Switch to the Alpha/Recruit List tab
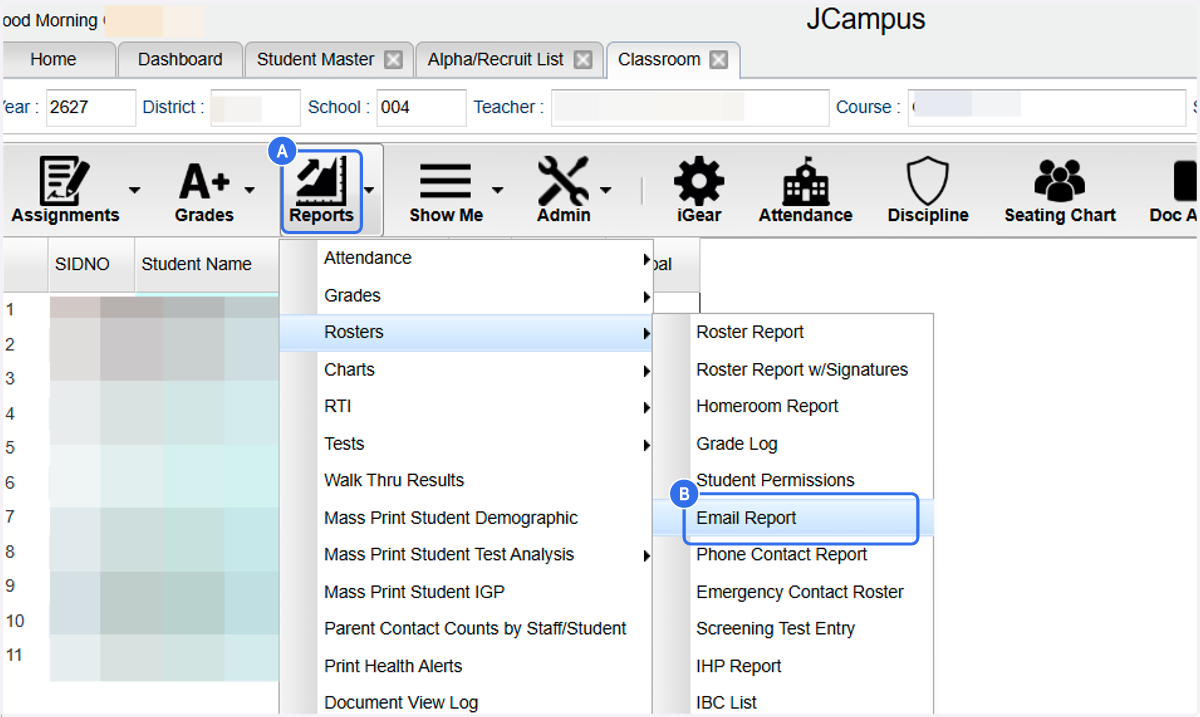The width and height of the screenshot is (1200, 717). [x=495, y=60]
